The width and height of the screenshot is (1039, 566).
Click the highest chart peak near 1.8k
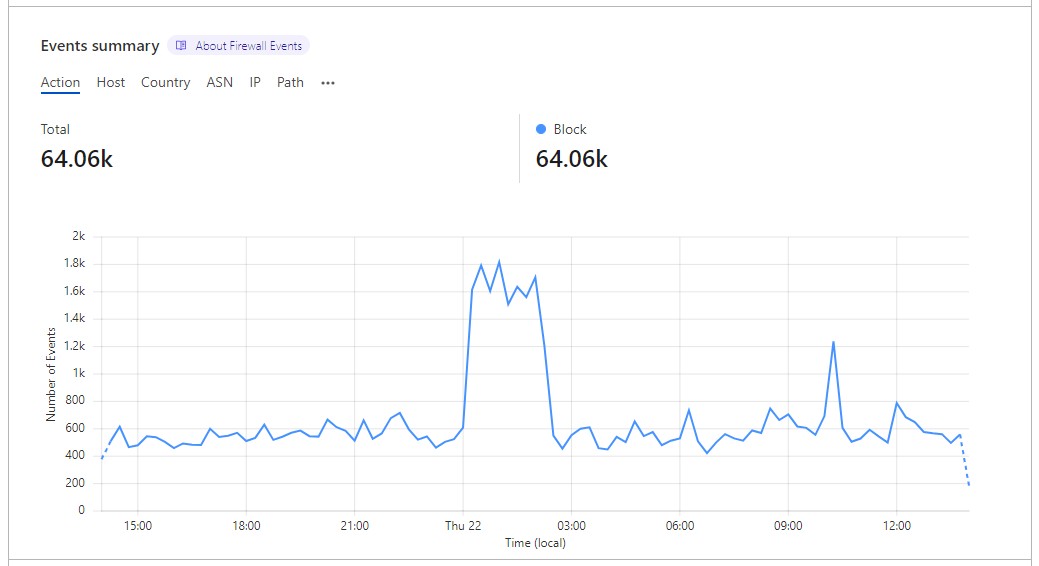(x=499, y=262)
